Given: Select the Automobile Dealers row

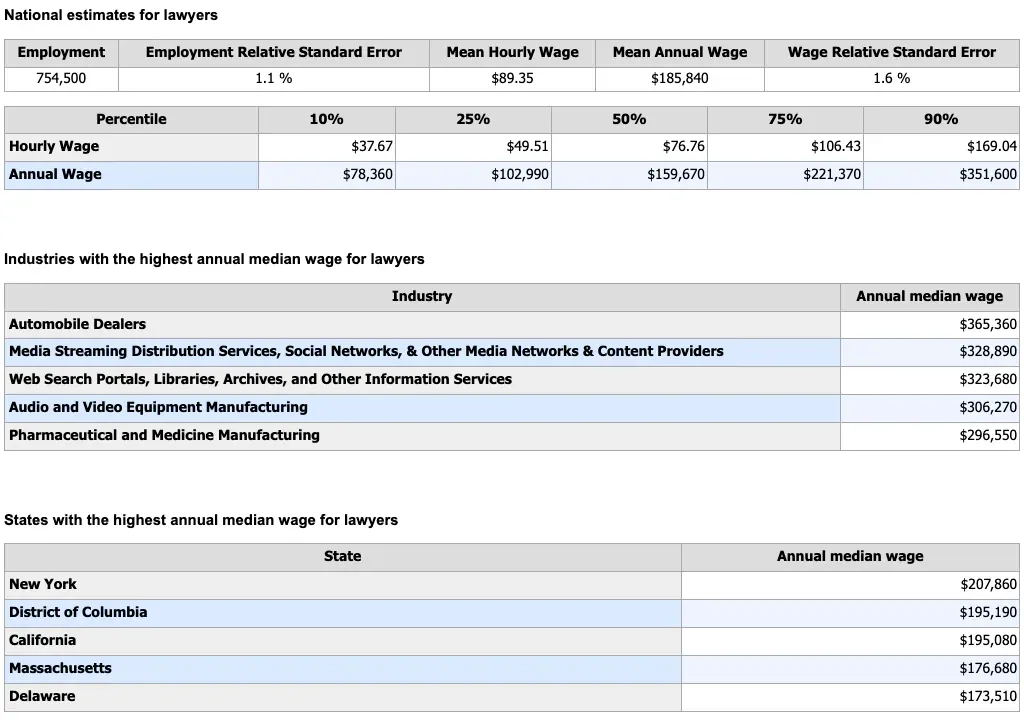Looking at the screenshot, I should [x=512, y=325].
